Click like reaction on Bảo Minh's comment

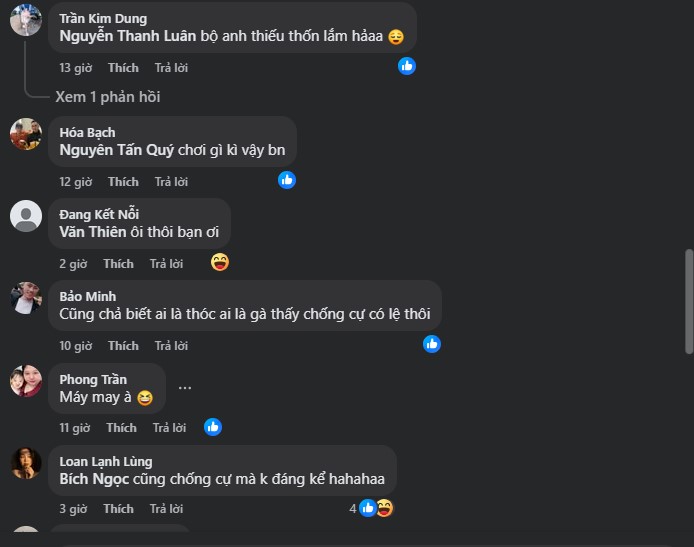(x=432, y=344)
